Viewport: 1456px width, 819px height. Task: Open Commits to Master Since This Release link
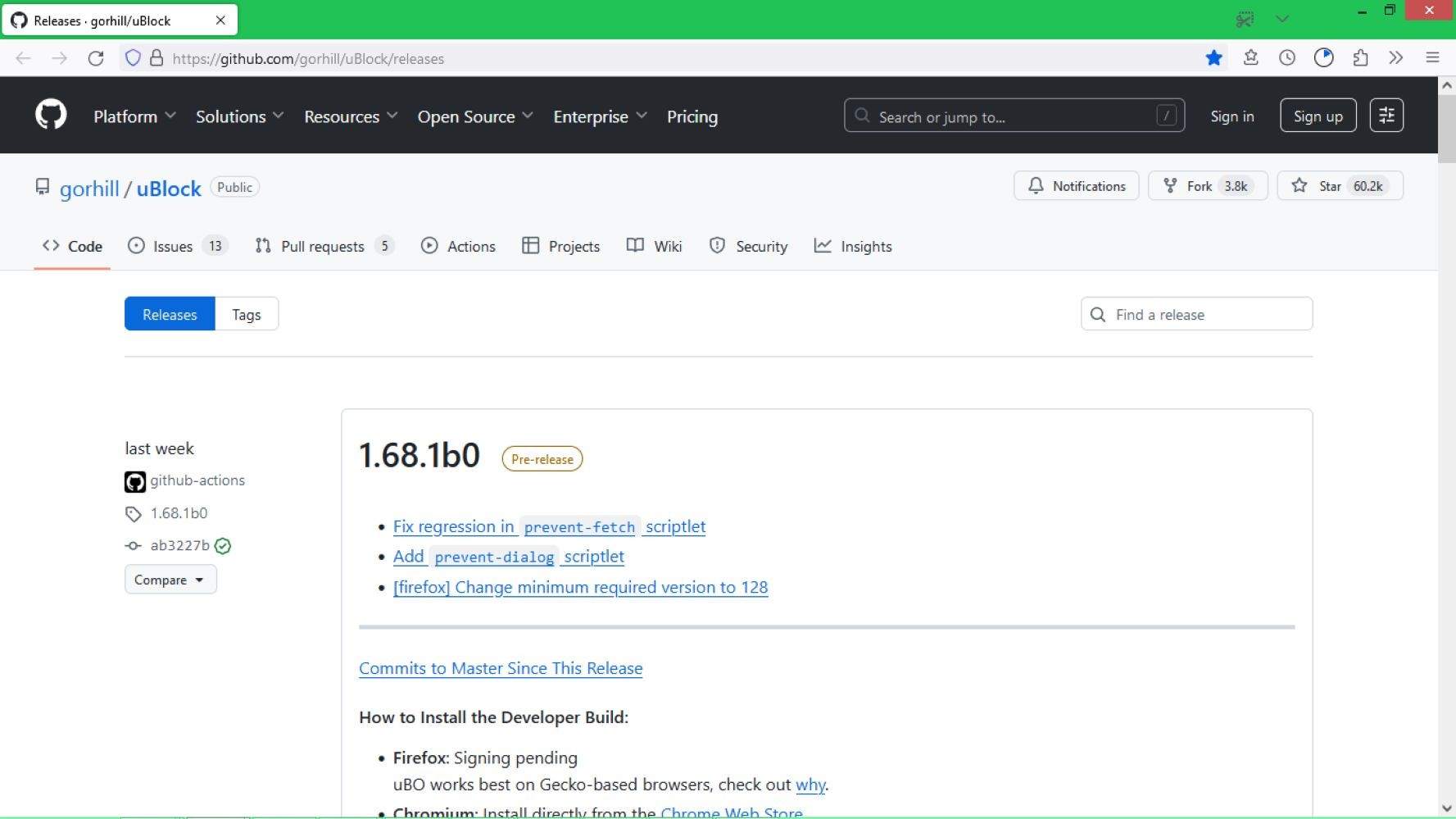(500, 668)
